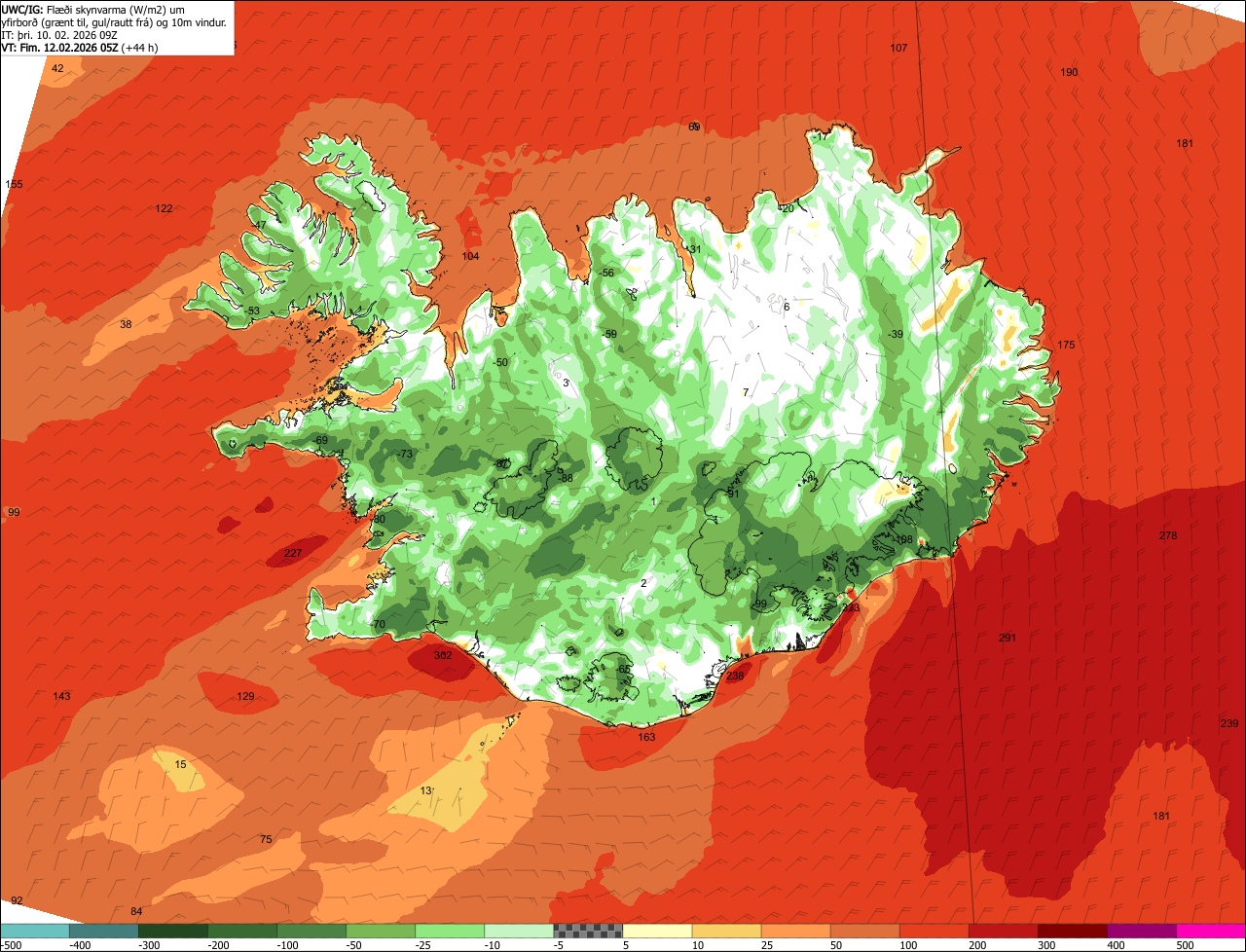This screenshot has width=1246, height=952.
Task: Pick the purple legend swatch between 400 and 500
Action: coord(1142,931)
